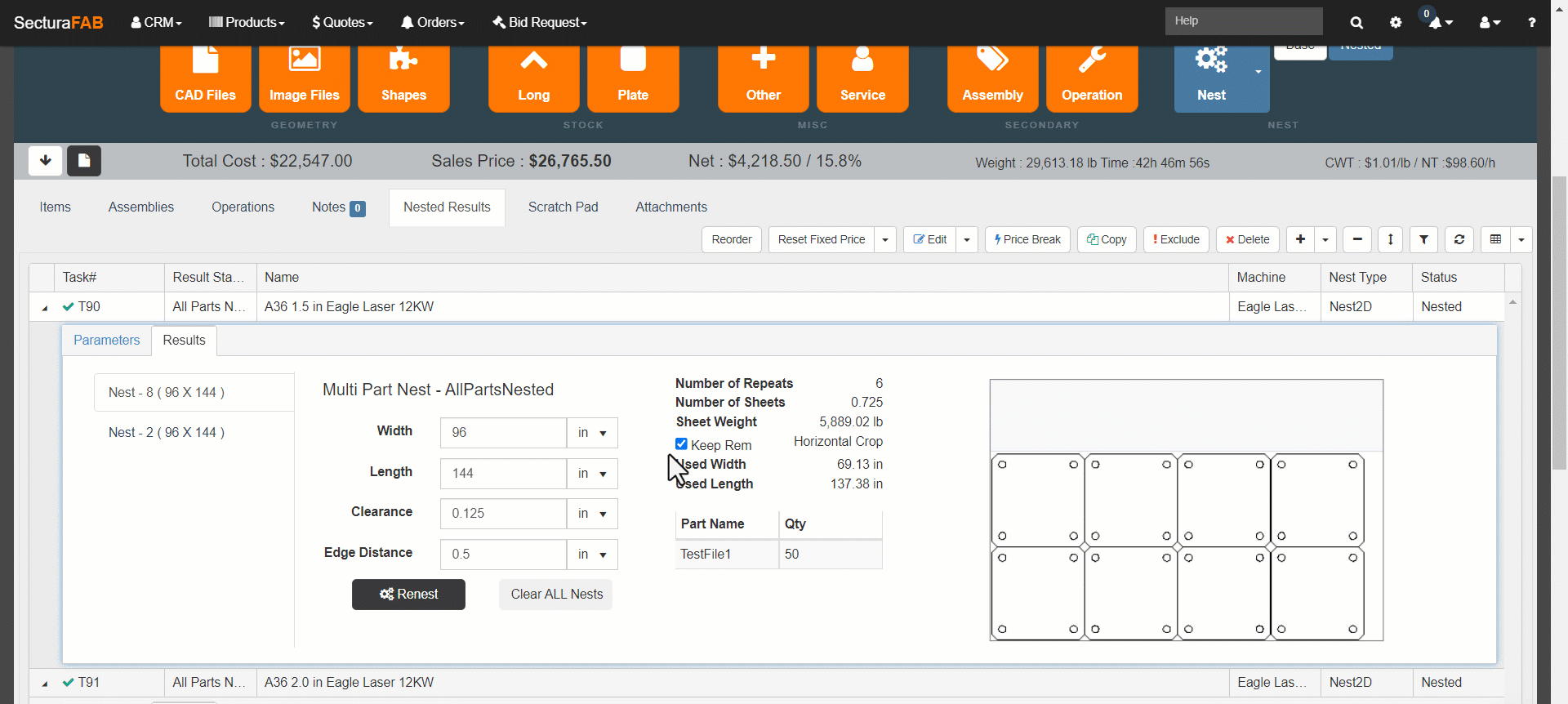Click Clear ALL Nests button
1568x704 pixels.
coord(556,595)
